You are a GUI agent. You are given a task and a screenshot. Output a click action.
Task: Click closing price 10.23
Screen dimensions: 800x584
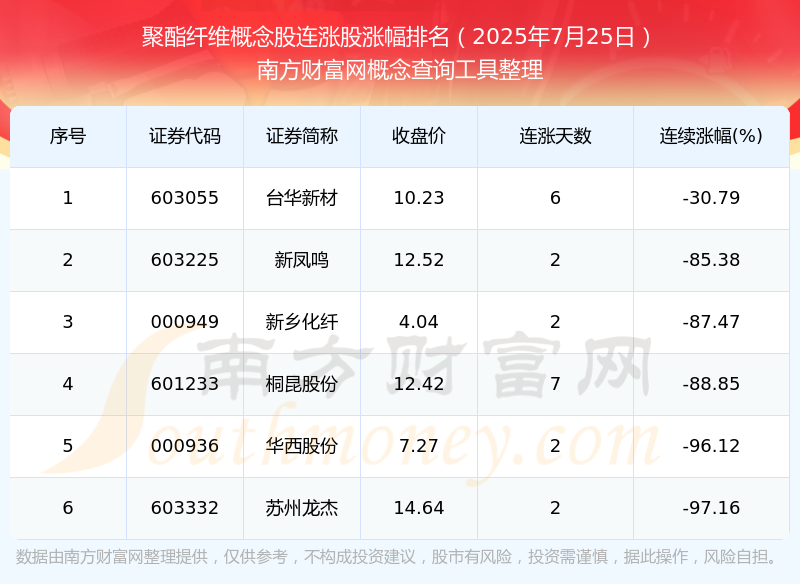click(x=419, y=198)
